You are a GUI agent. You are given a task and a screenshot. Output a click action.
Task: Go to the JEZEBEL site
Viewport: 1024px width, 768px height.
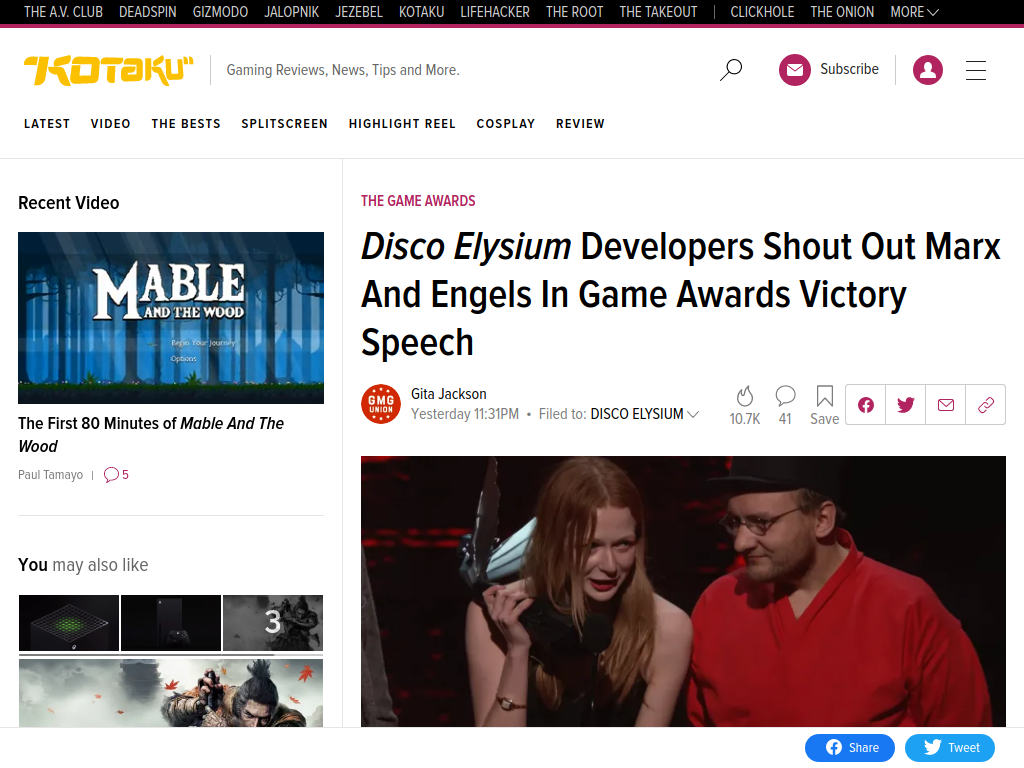tap(359, 12)
